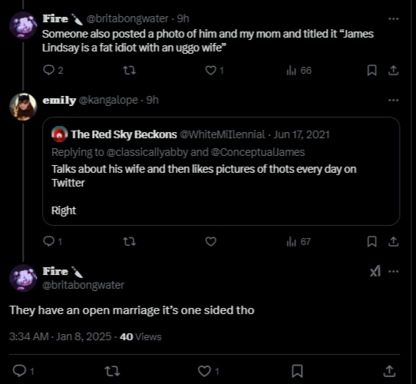Repost the open marriage tweet
The image size is (416, 384).
point(112,371)
